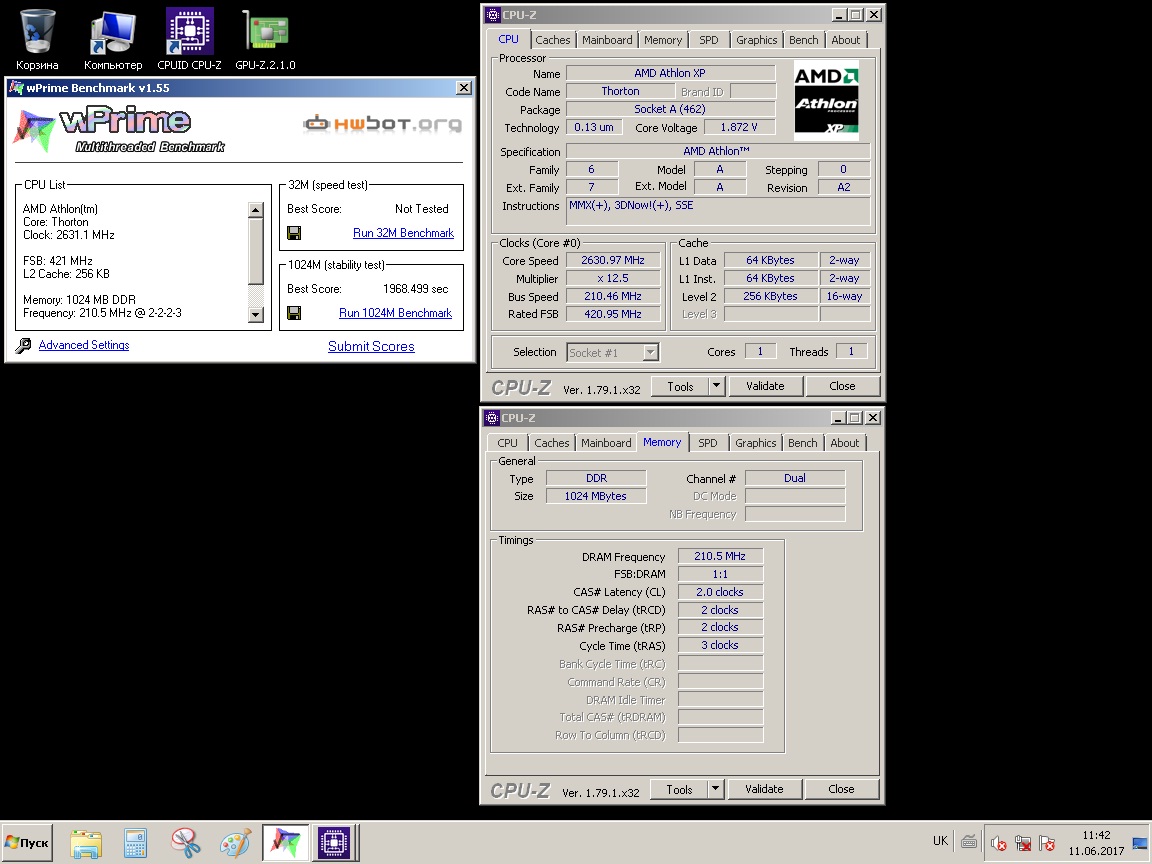The image size is (1152, 864).
Task: Click the Code Name value Thorton
Action: click(x=620, y=91)
